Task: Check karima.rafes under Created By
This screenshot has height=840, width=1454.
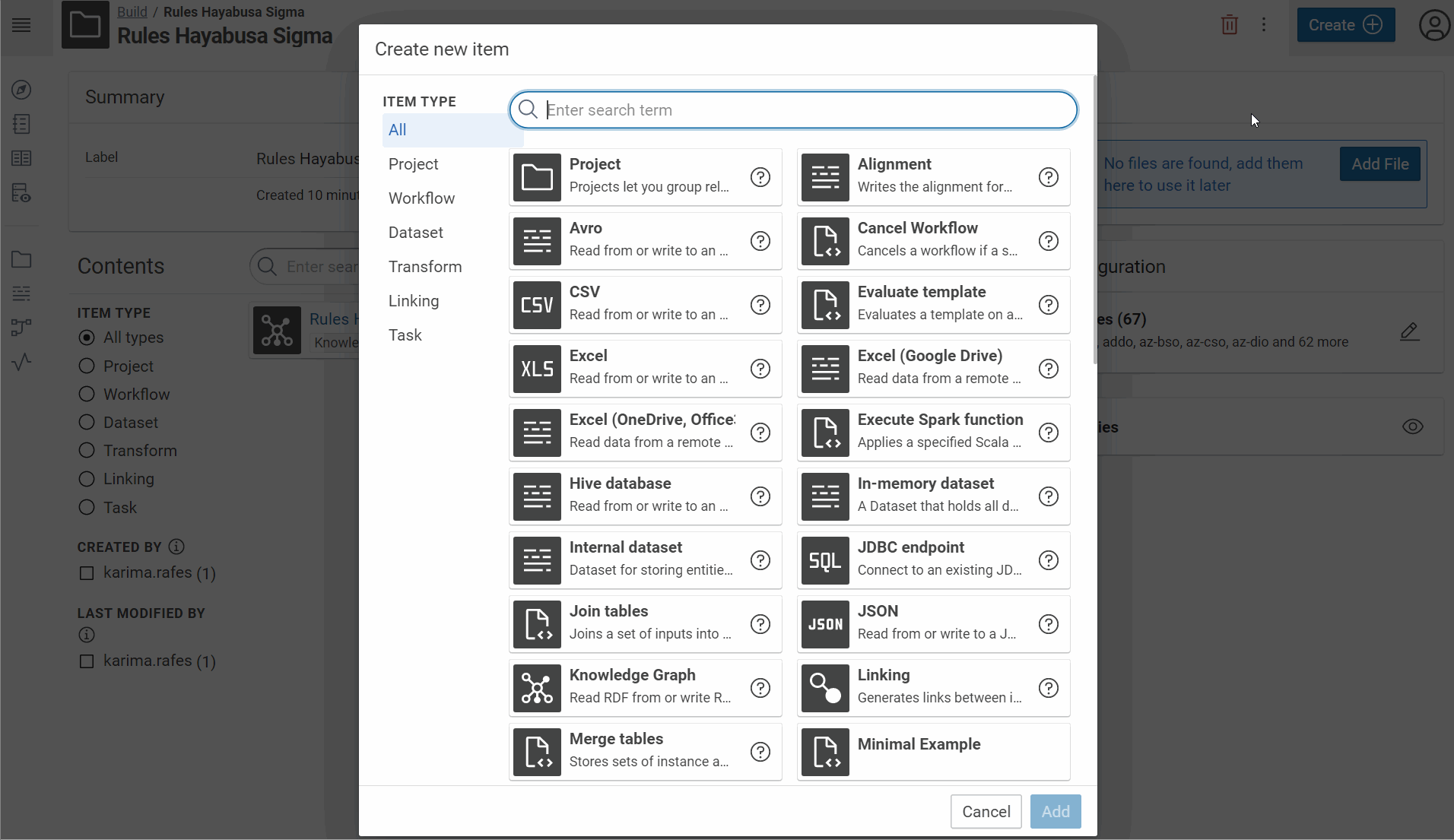Action: point(87,573)
